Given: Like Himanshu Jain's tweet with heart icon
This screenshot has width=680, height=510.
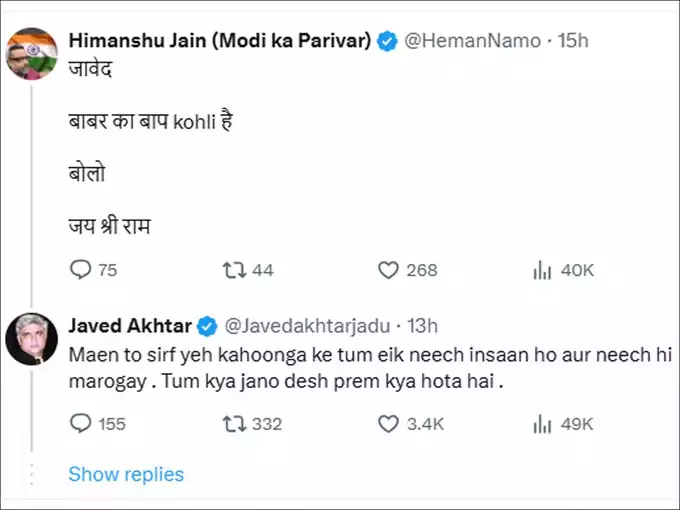Looking at the screenshot, I should point(389,270).
